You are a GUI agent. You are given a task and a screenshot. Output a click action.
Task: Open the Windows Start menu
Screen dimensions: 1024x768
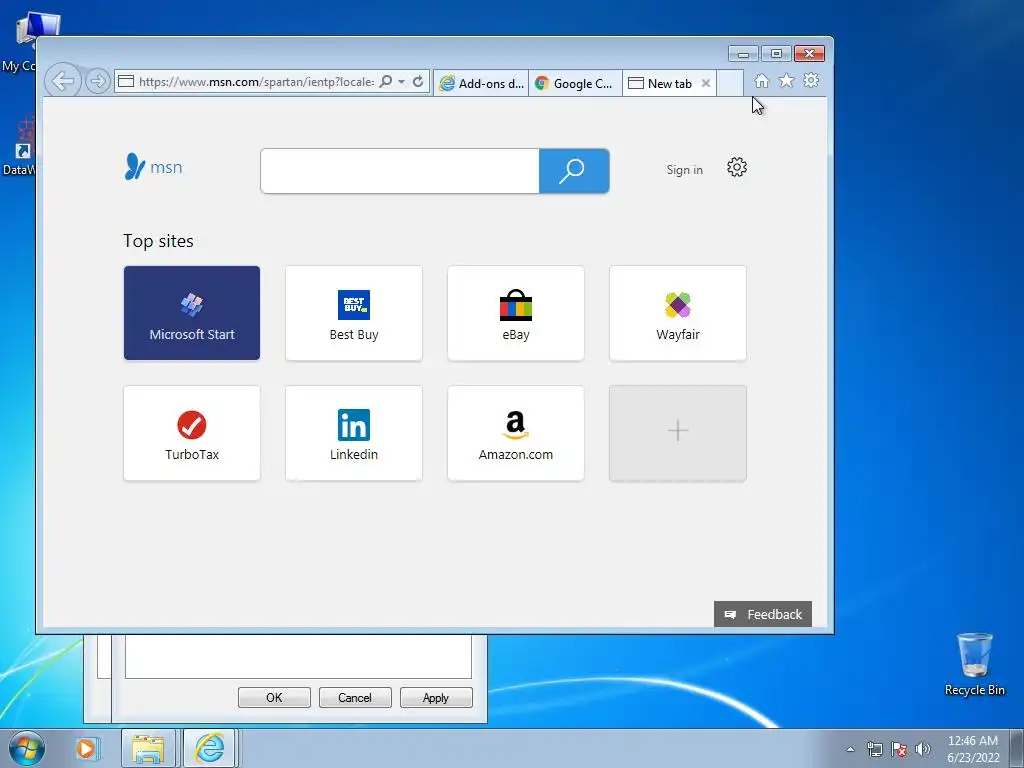(27, 748)
